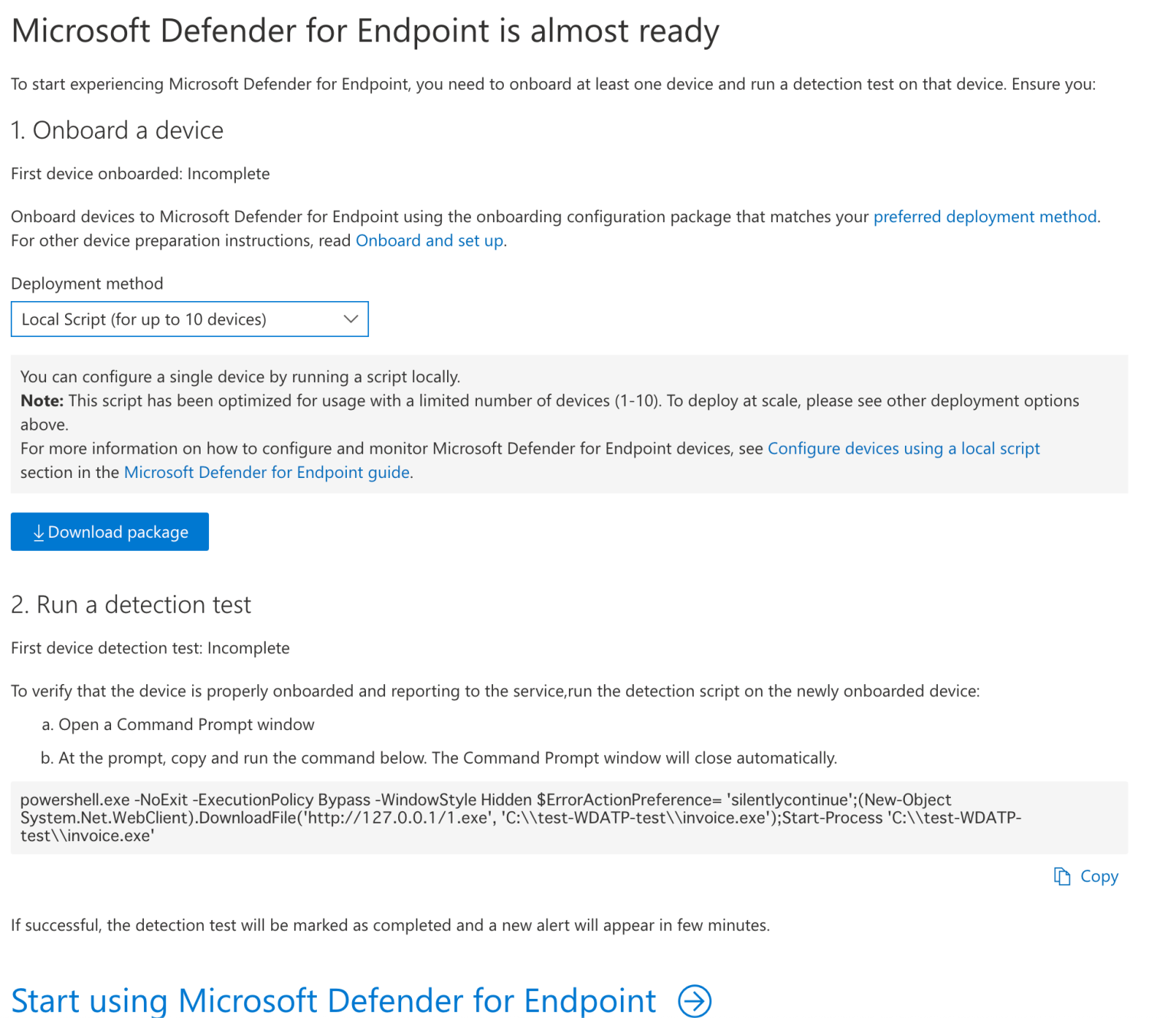The height and width of the screenshot is (1018, 1176).
Task: Expand the Local Script deployment options via its chevron
Action: tap(351, 319)
